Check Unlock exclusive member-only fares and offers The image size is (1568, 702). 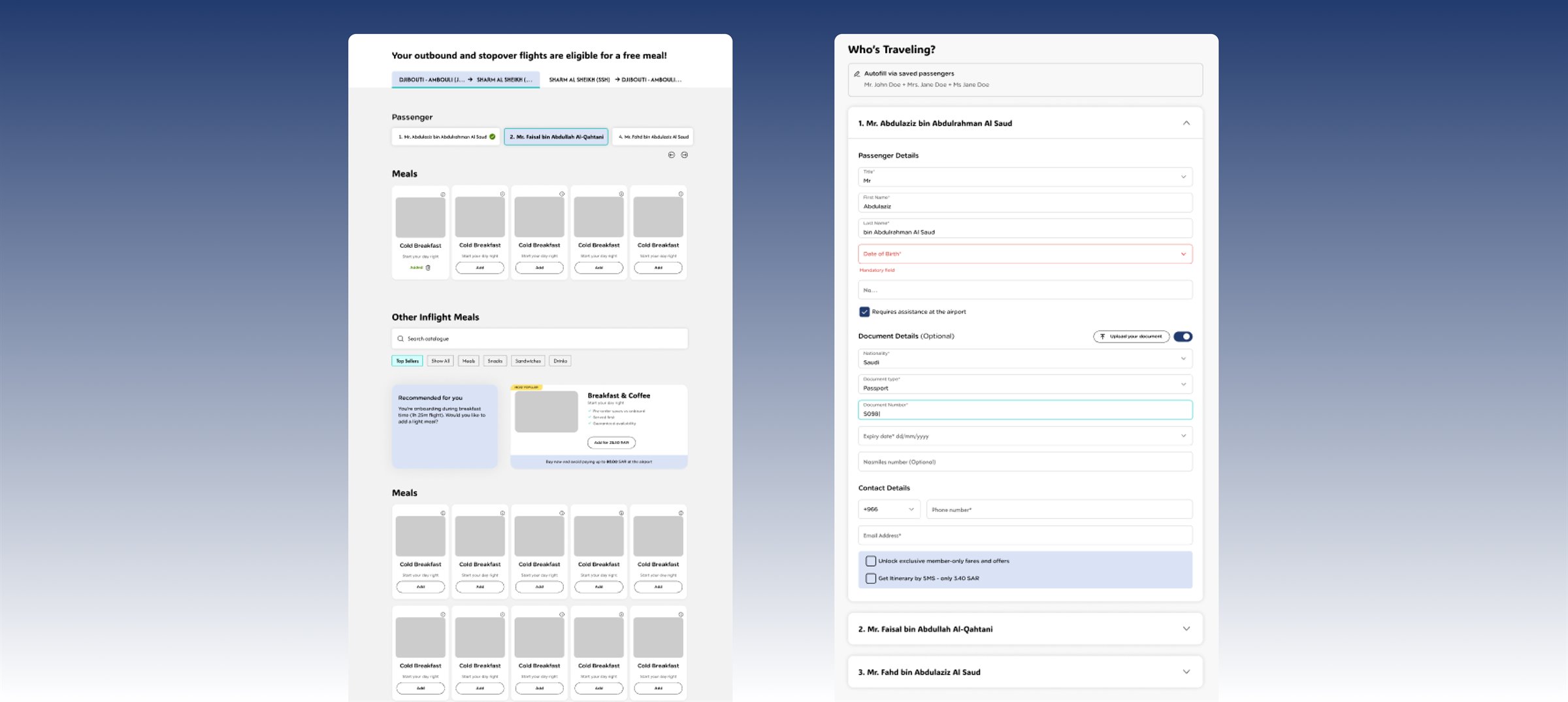[x=871, y=561]
